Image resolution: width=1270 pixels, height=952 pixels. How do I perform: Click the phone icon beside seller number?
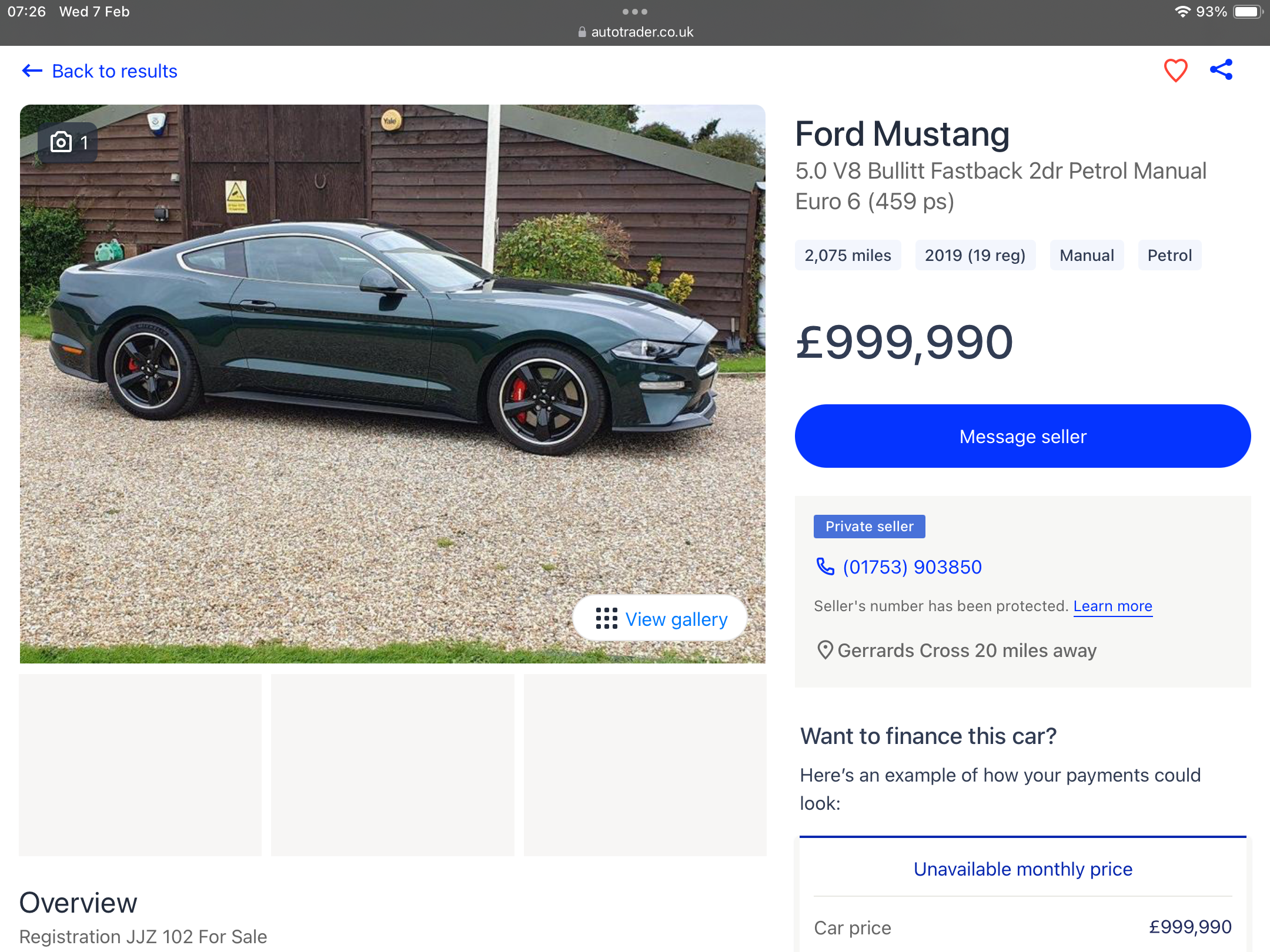[825, 566]
